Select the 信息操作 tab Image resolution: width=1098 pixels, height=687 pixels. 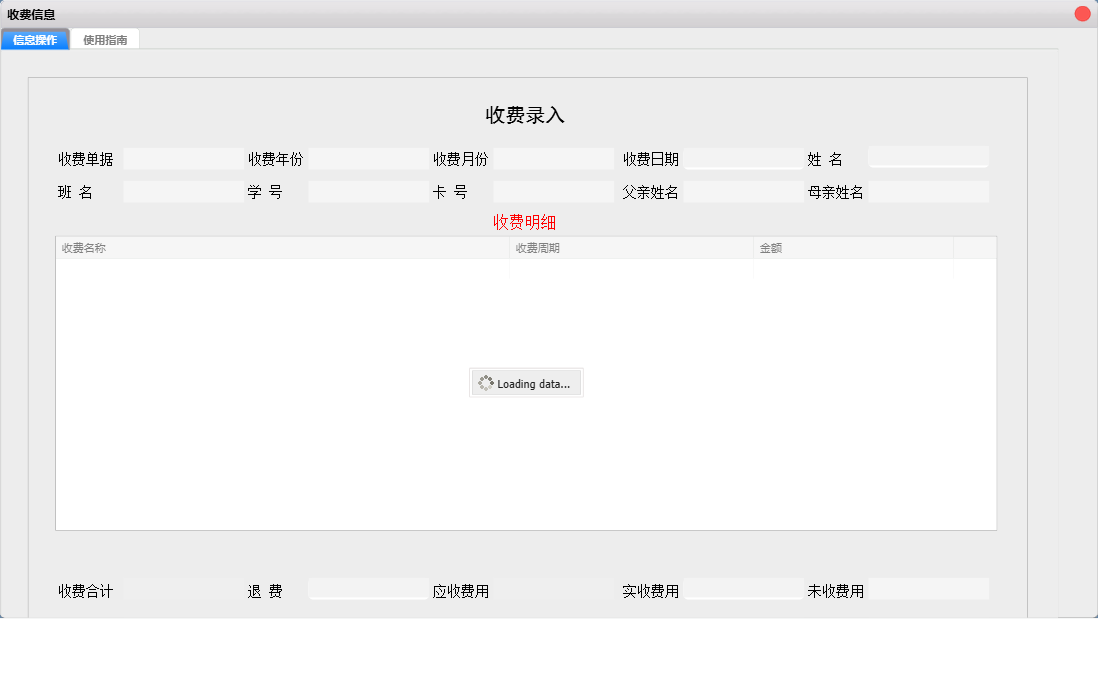37,39
